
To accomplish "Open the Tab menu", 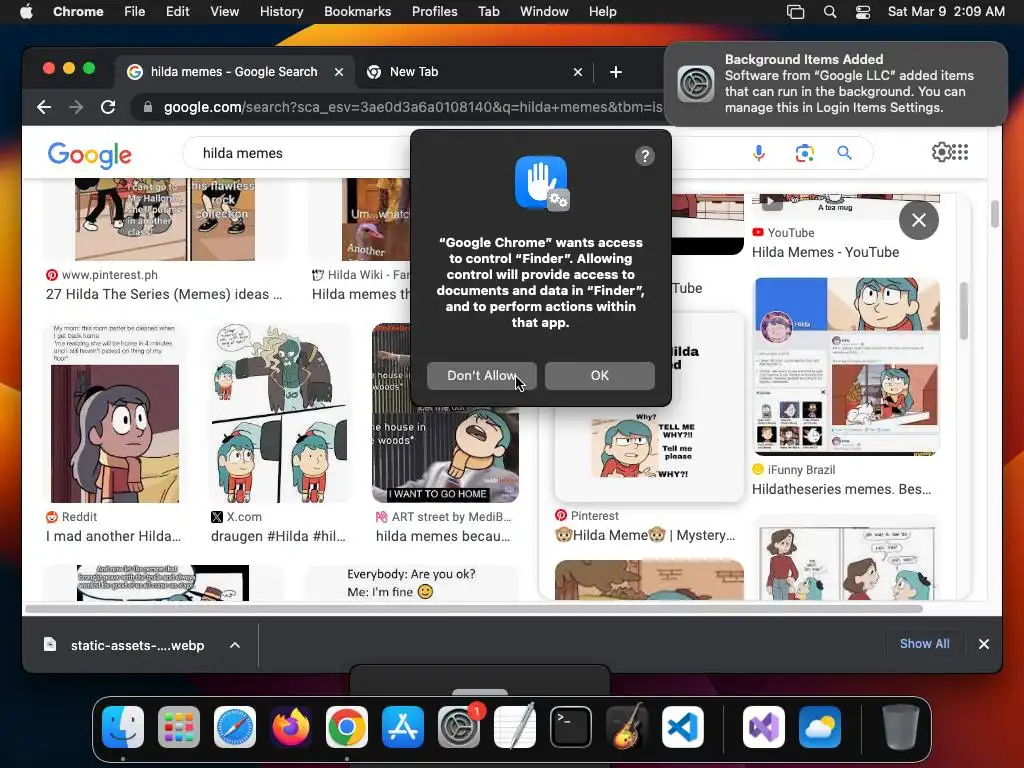I will pyautogui.click(x=488, y=12).
